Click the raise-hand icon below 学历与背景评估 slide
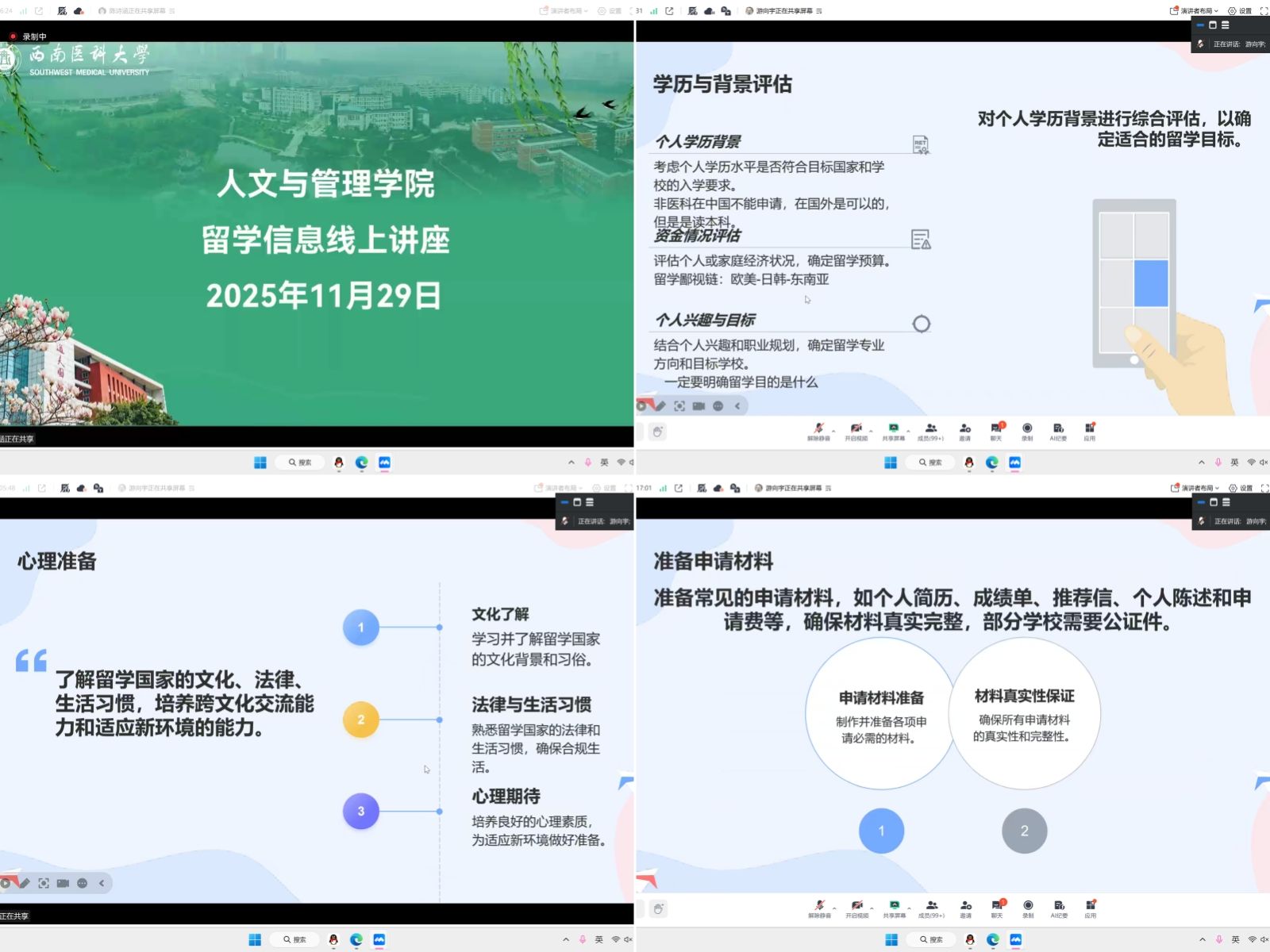 point(657,432)
